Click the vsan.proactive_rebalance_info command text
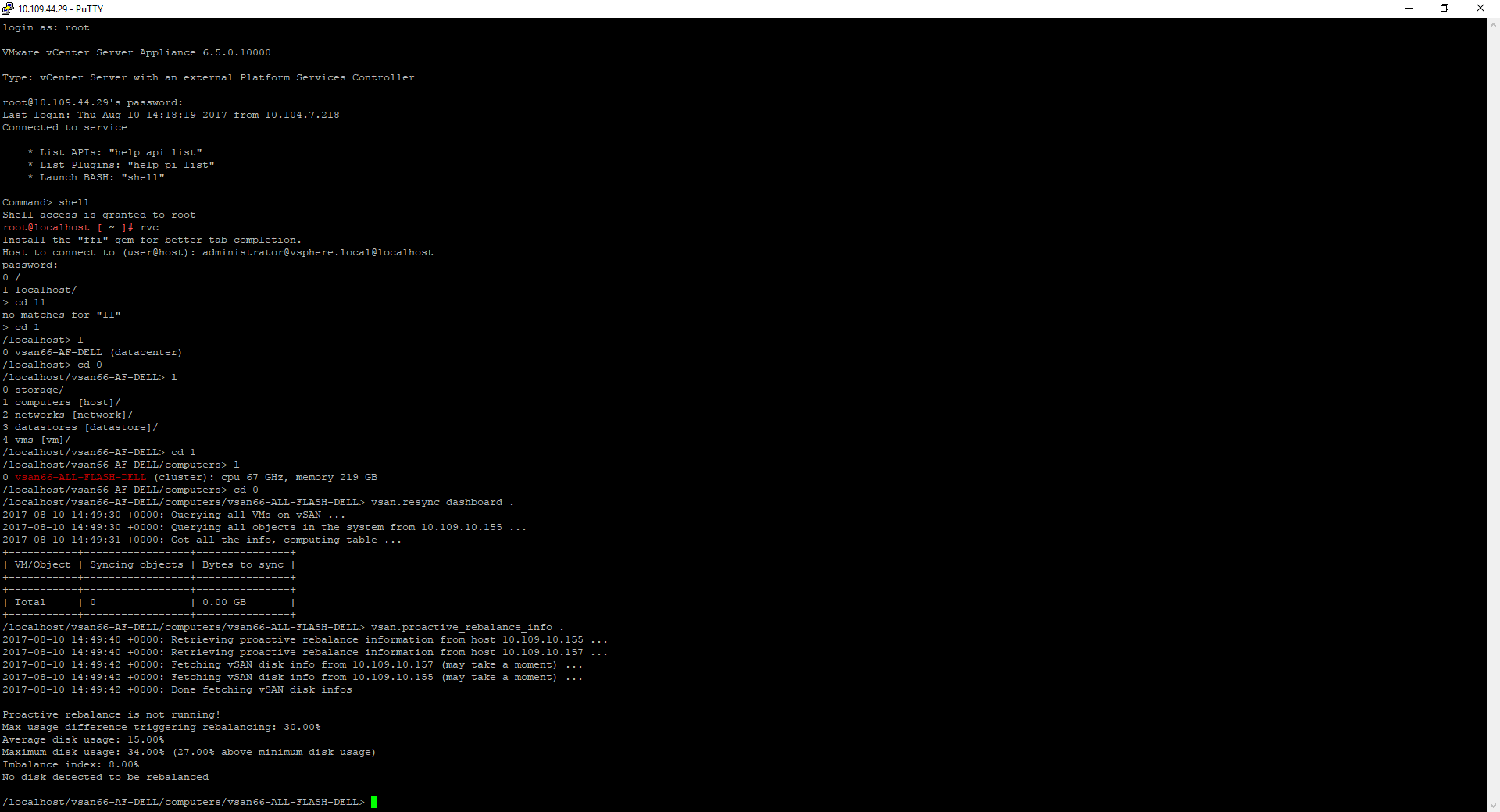Image resolution: width=1500 pixels, height=812 pixels. [461, 628]
